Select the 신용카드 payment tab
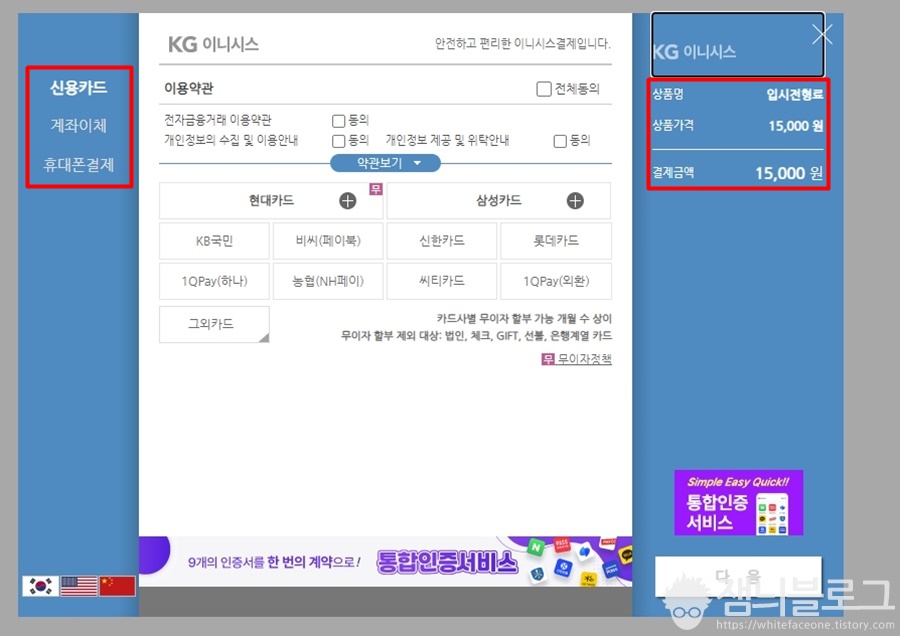The height and width of the screenshot is (636, 900). click(79, 88)
